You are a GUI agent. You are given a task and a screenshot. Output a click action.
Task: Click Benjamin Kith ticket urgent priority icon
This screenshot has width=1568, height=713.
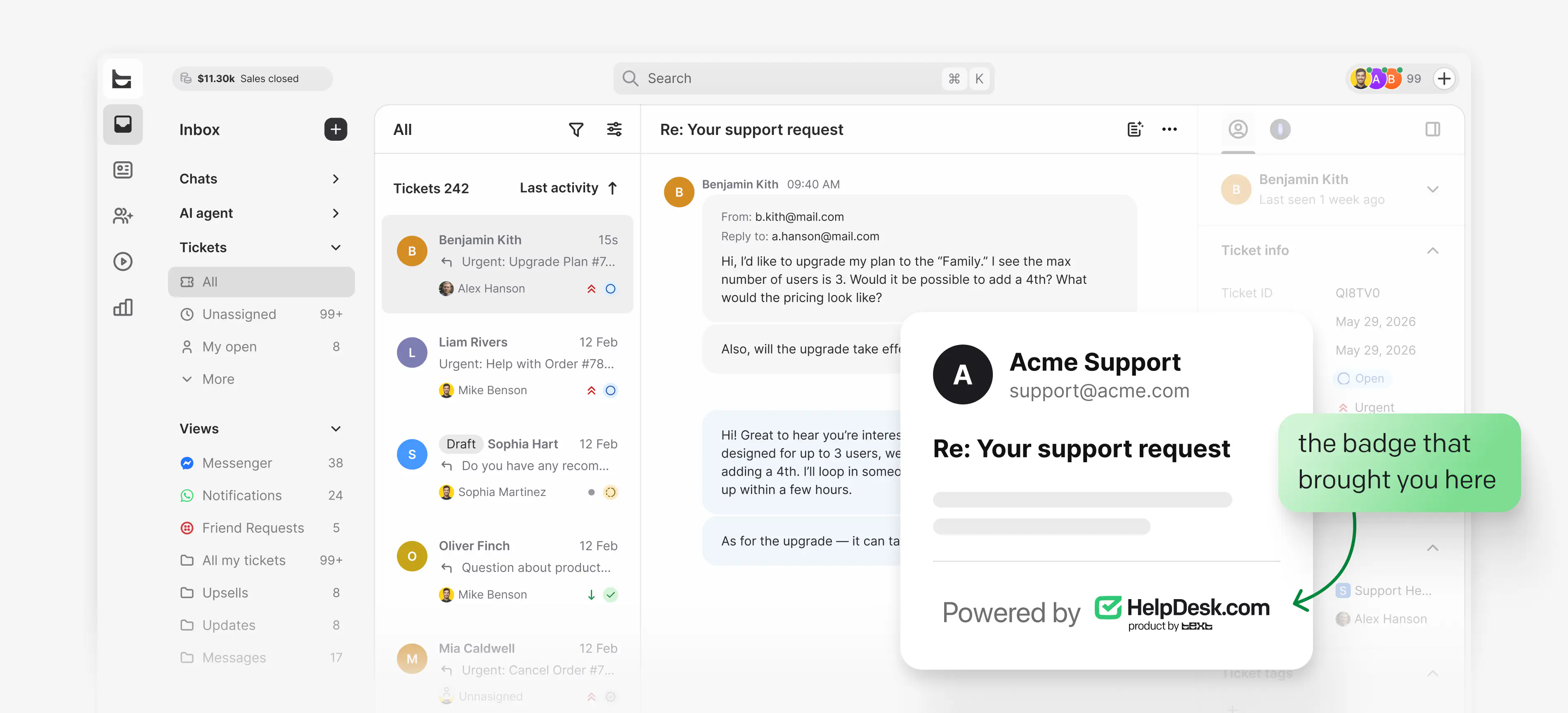coord(591,288)
